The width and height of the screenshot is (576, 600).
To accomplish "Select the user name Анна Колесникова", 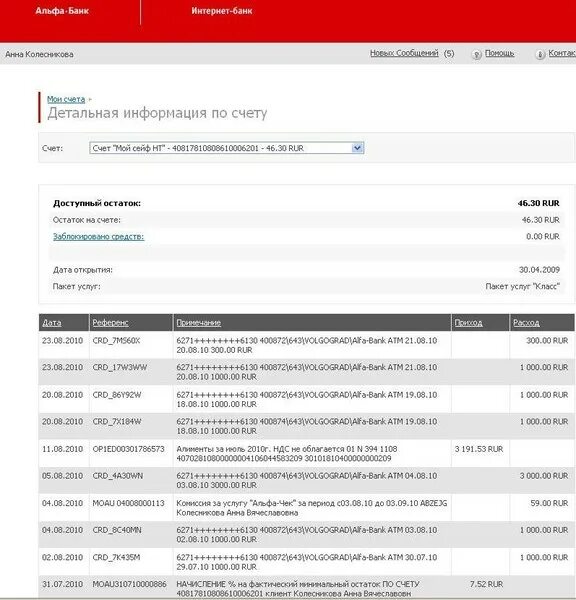I will click(x=39, y=54).
